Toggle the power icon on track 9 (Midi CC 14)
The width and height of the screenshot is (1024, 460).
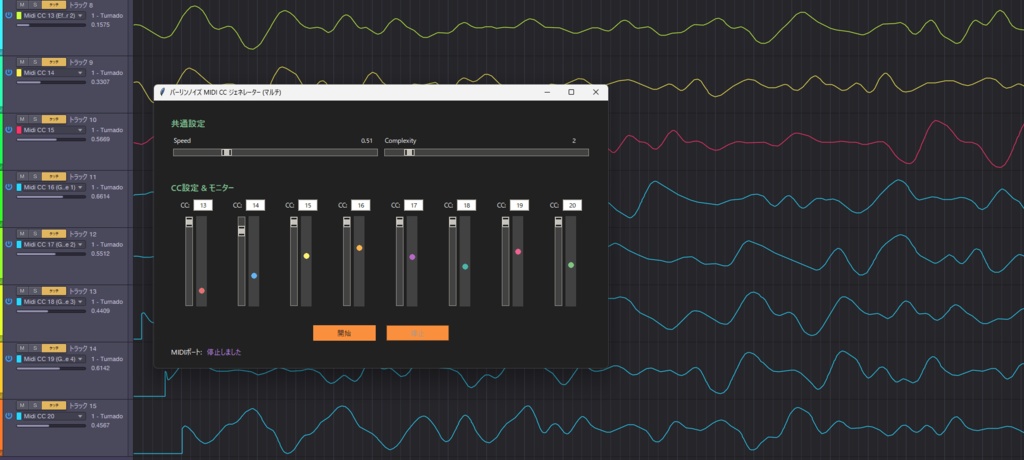pyautogui.click(x=8, y=73)
